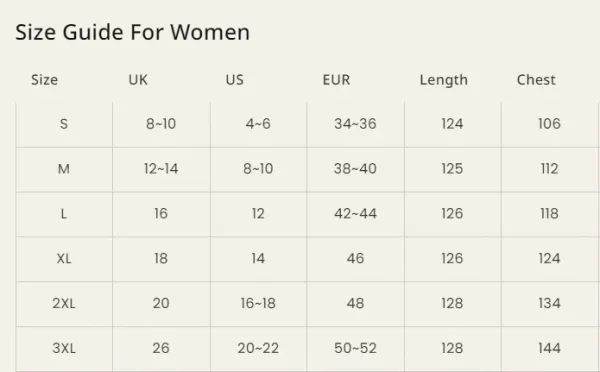The width and height of the screenshot is (600, 372).
Task: Click the Size column header
Action: 44,80
